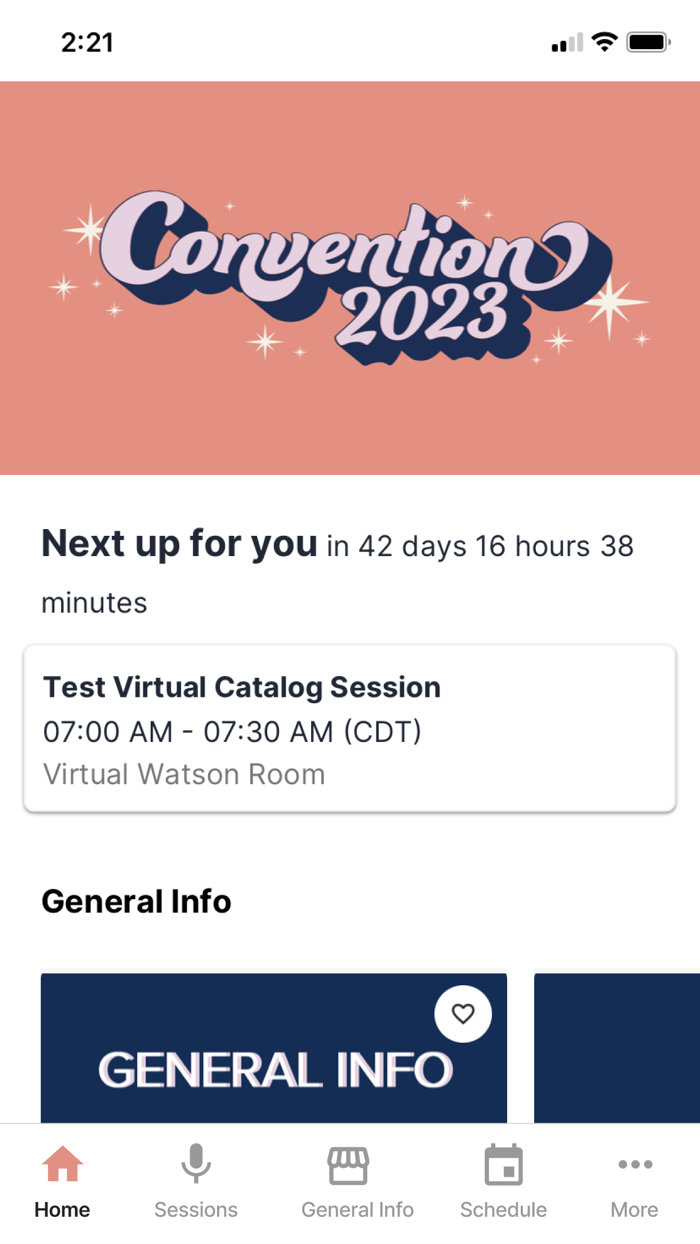Expand the Test Virtual Catalog Session card
700x1244 pixels.
pyautogui.click(x=348, y=727)
